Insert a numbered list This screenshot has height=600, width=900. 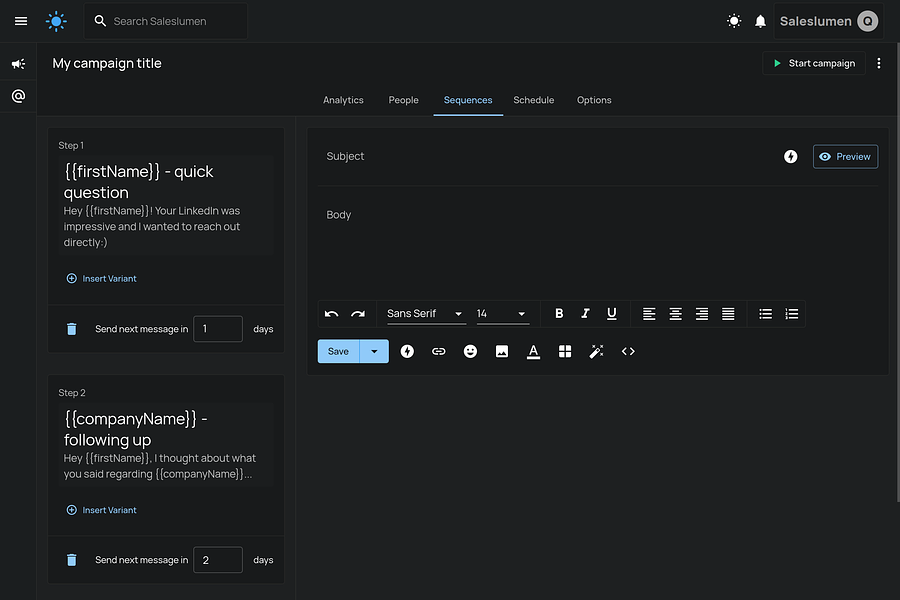[x=792, y=313]
